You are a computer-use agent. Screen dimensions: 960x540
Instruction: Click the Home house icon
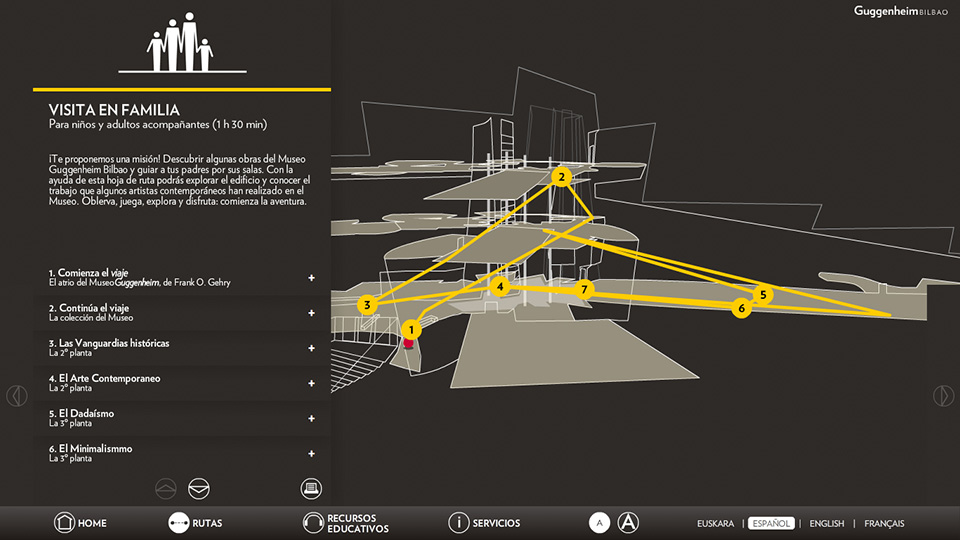pyautogui.click(x=64, y=523)
